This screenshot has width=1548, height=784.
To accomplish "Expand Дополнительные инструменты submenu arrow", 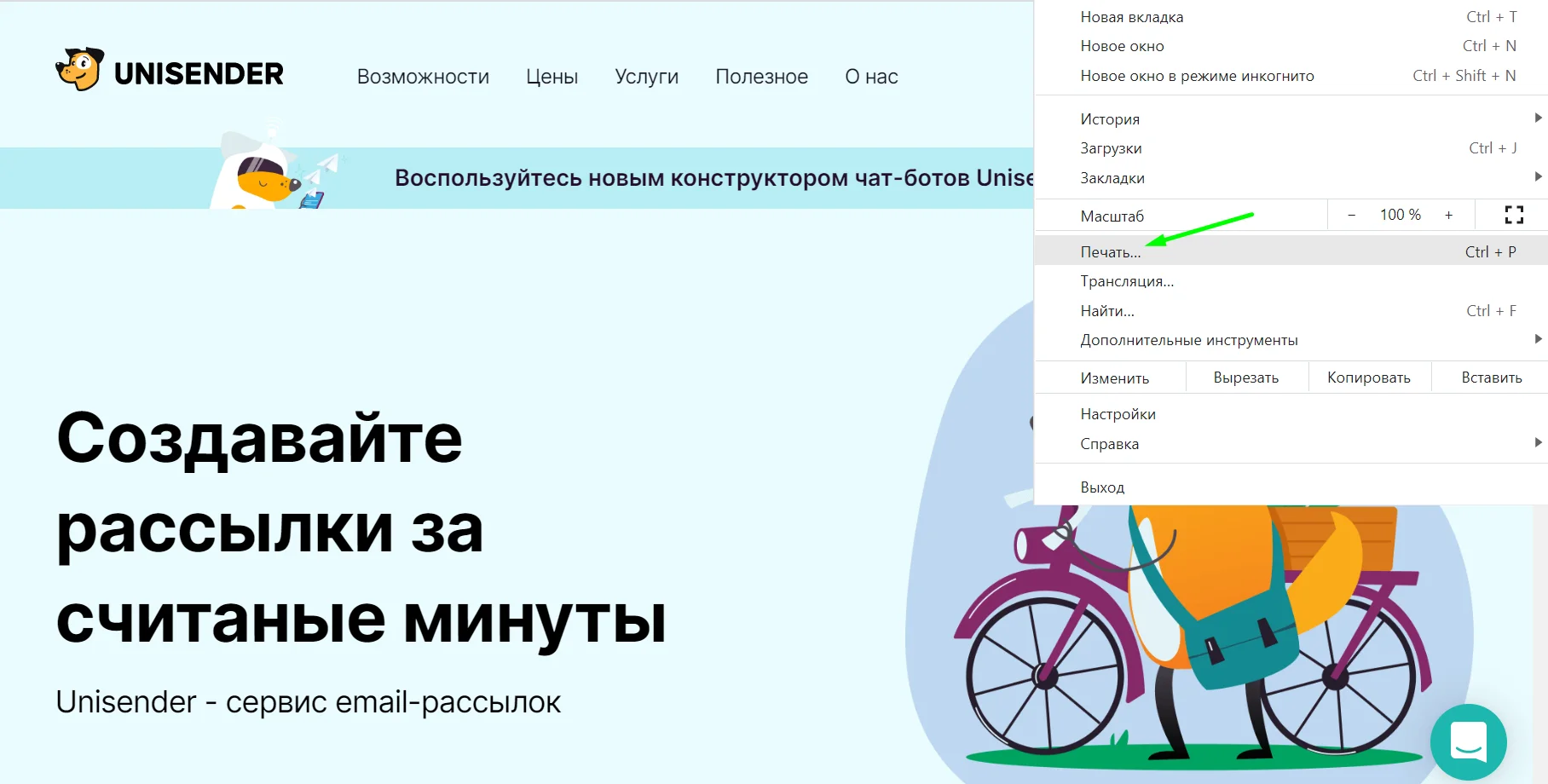I will [x=1538, y=339].
